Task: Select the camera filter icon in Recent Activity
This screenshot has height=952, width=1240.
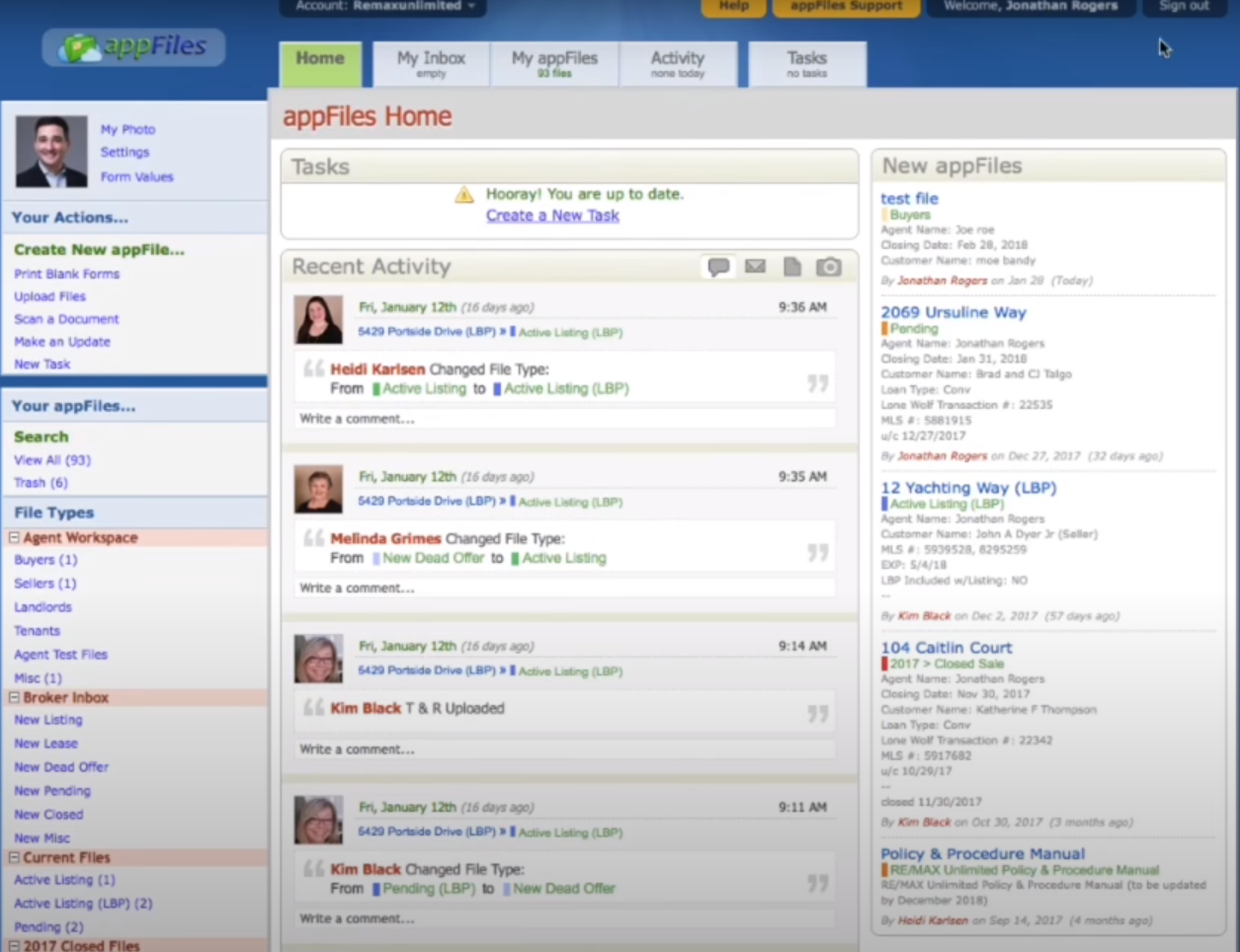Action: click(828, 267)
